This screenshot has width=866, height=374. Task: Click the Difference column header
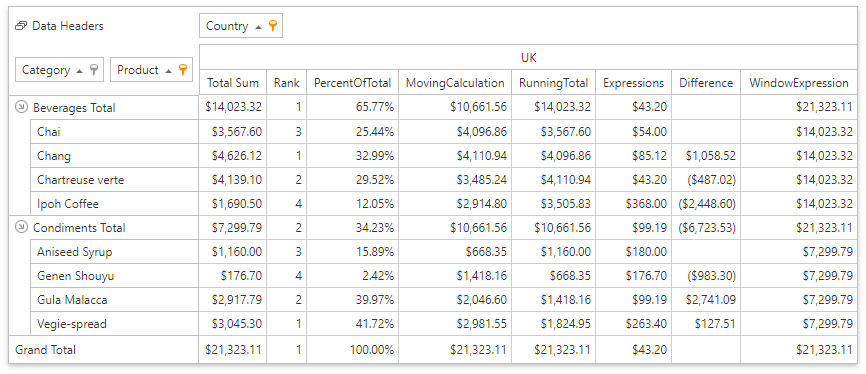706,83
